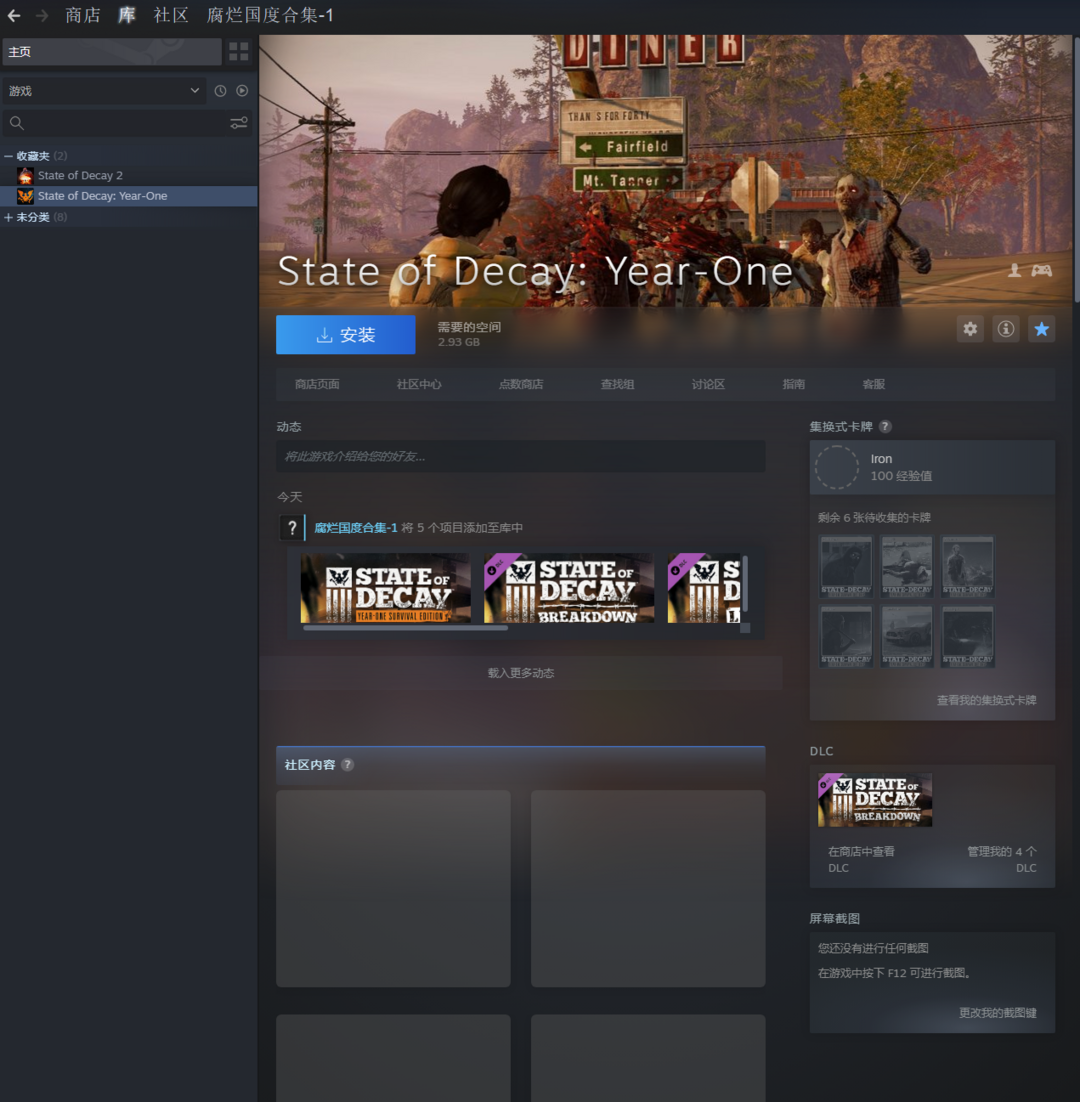Open the 库 menu

(x=126, y=15)
